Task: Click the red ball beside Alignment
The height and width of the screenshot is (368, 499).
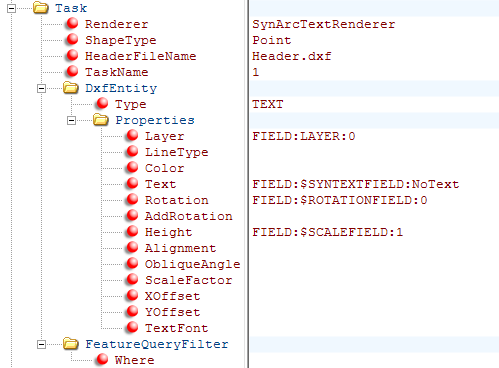Action: point(132,248)
